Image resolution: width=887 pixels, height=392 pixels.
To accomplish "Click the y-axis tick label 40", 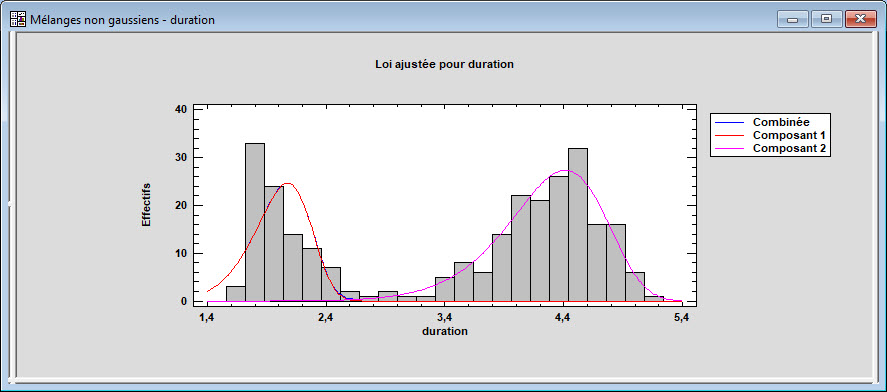I will [180, 110].
